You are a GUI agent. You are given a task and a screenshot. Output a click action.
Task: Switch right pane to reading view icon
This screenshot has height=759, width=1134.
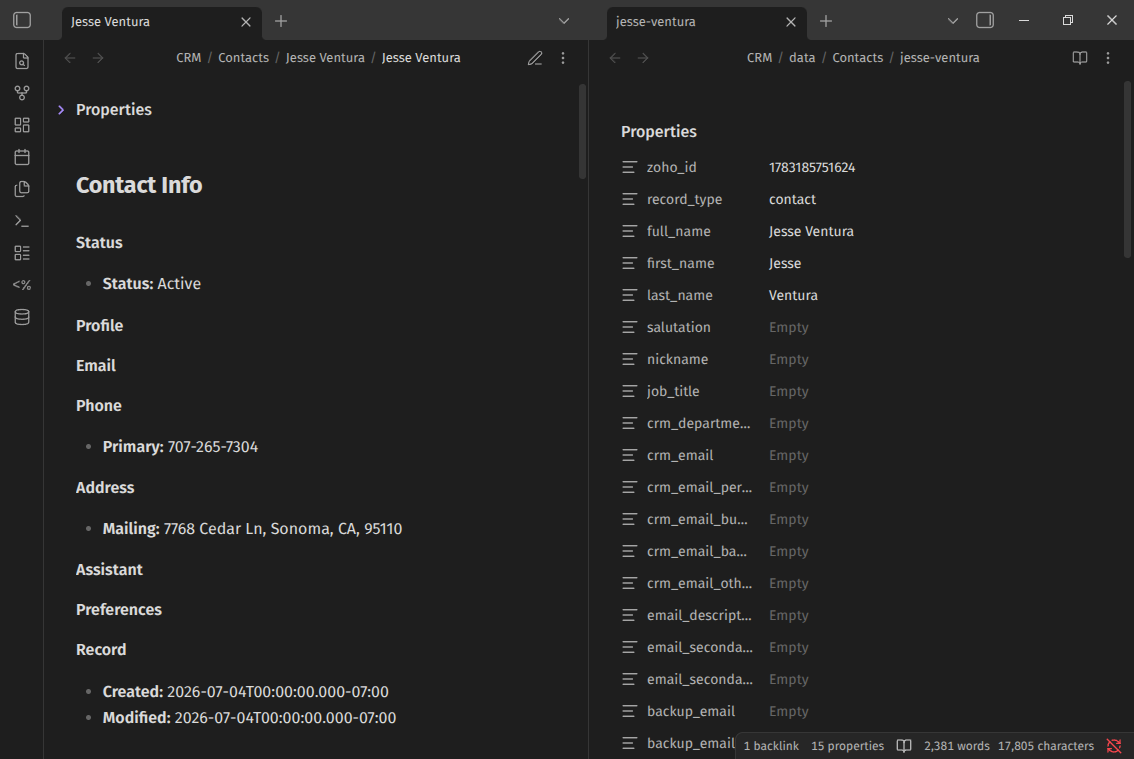1080,58
